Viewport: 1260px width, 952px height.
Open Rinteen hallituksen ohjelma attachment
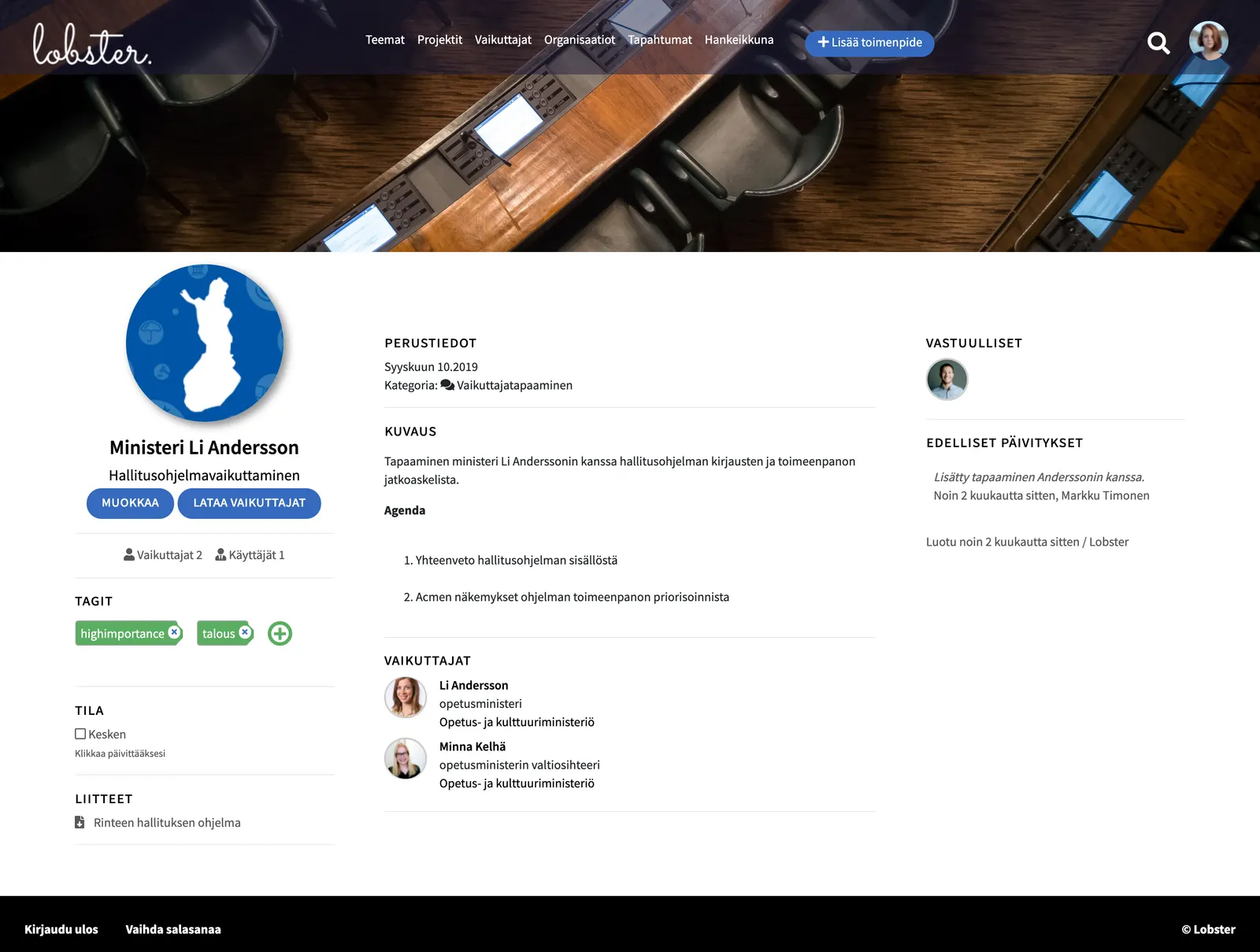tap(167, 822)
